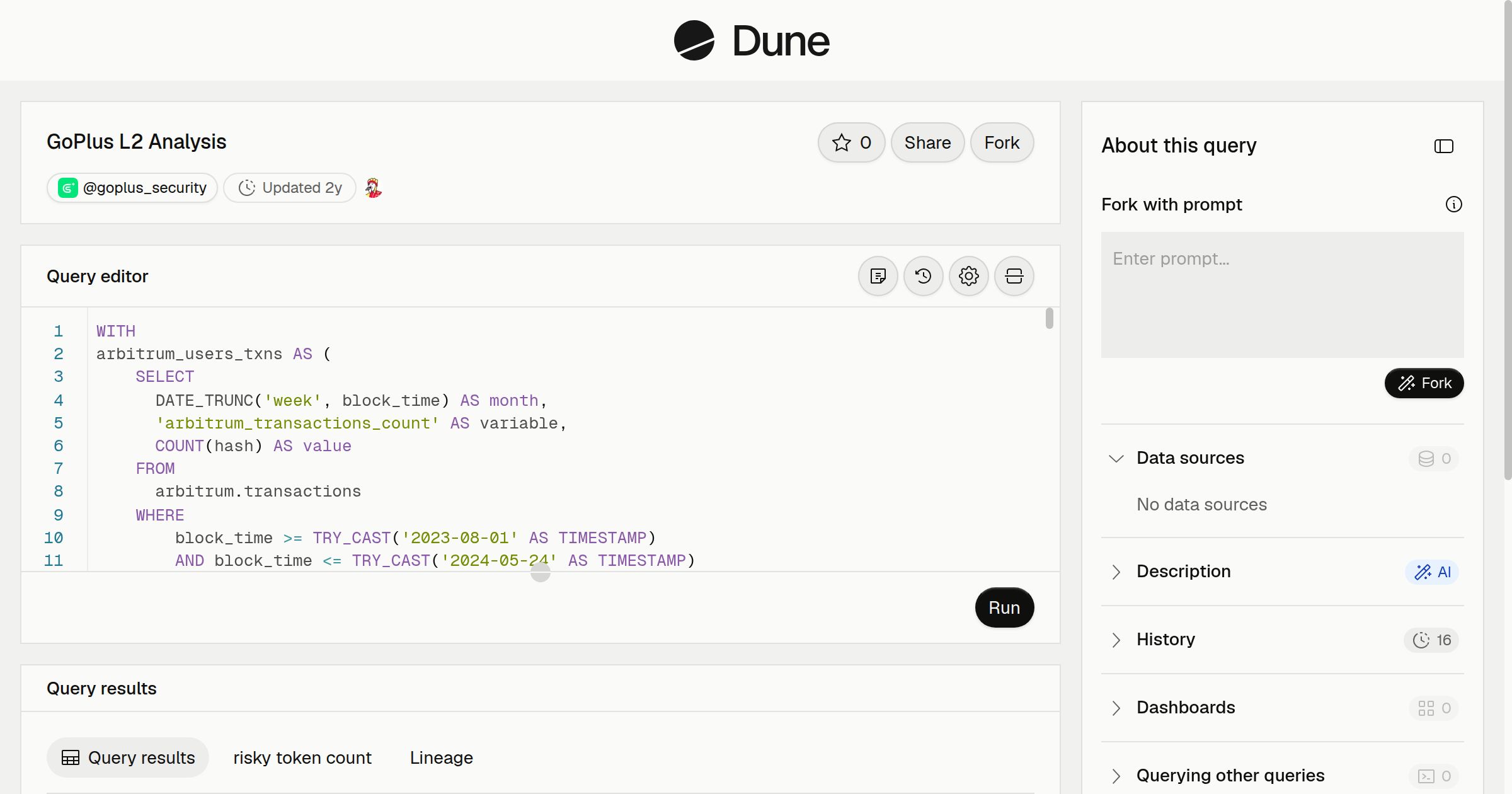1512x794 pixels.
Task: Click the contributor avatar beside Updated 2y
Action: point(373,188)
